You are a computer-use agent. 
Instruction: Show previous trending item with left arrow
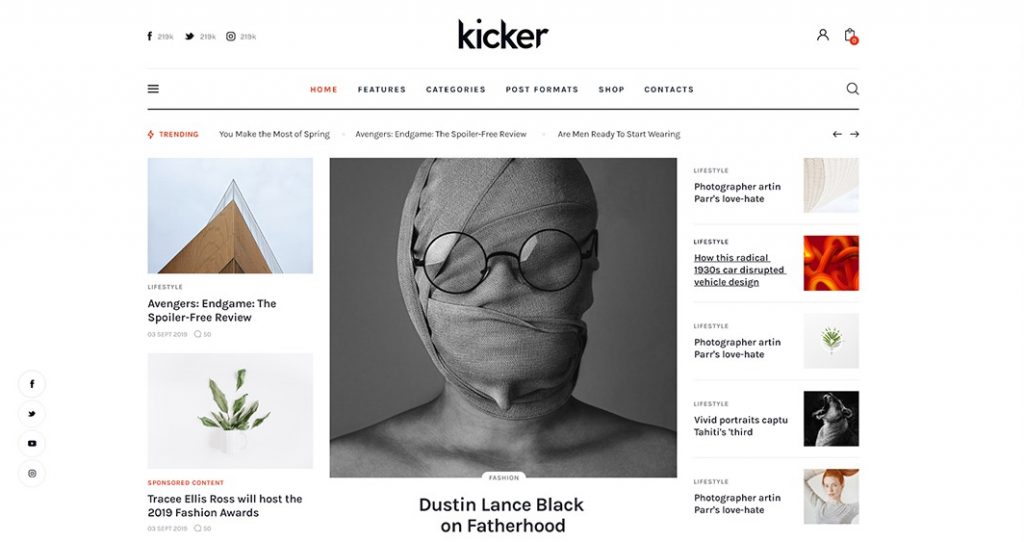[x=837, y=134]
